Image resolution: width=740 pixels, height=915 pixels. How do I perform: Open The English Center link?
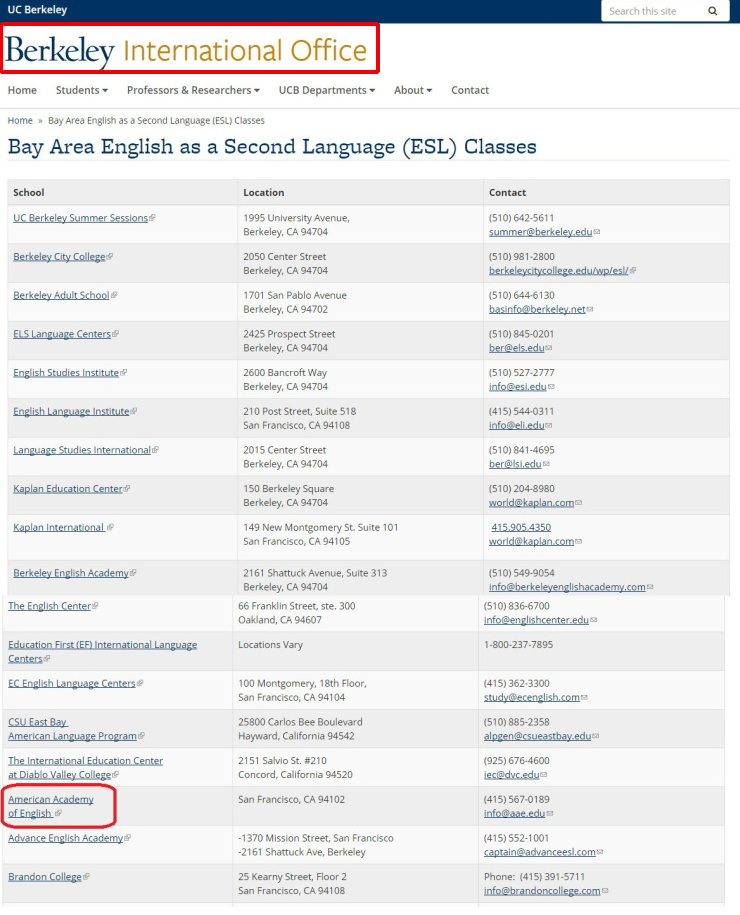[x=50, y=606]
